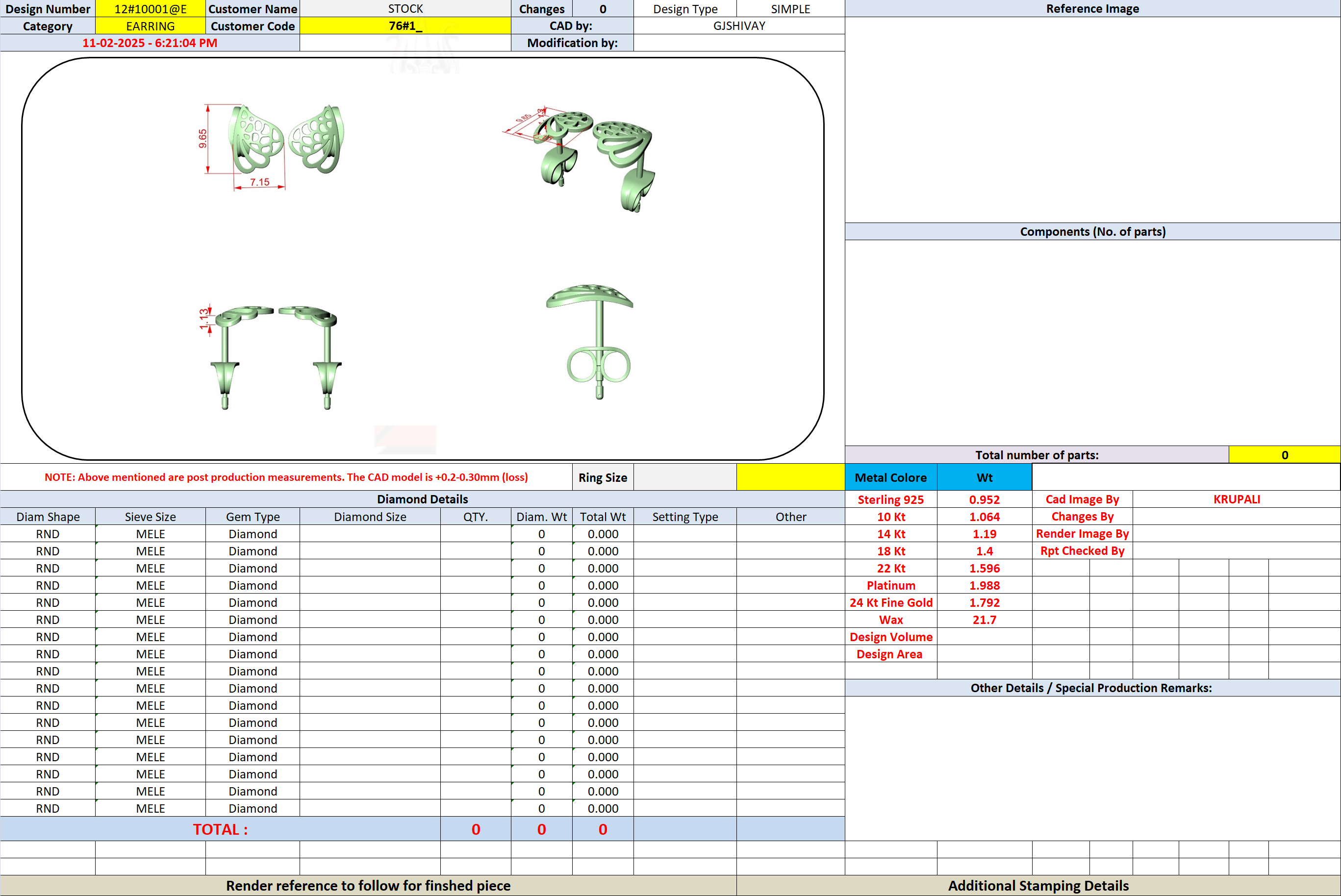This screenshot has width=1341, height=896.
Task: Click the Rpt Checked By label
Action: 1082,551
